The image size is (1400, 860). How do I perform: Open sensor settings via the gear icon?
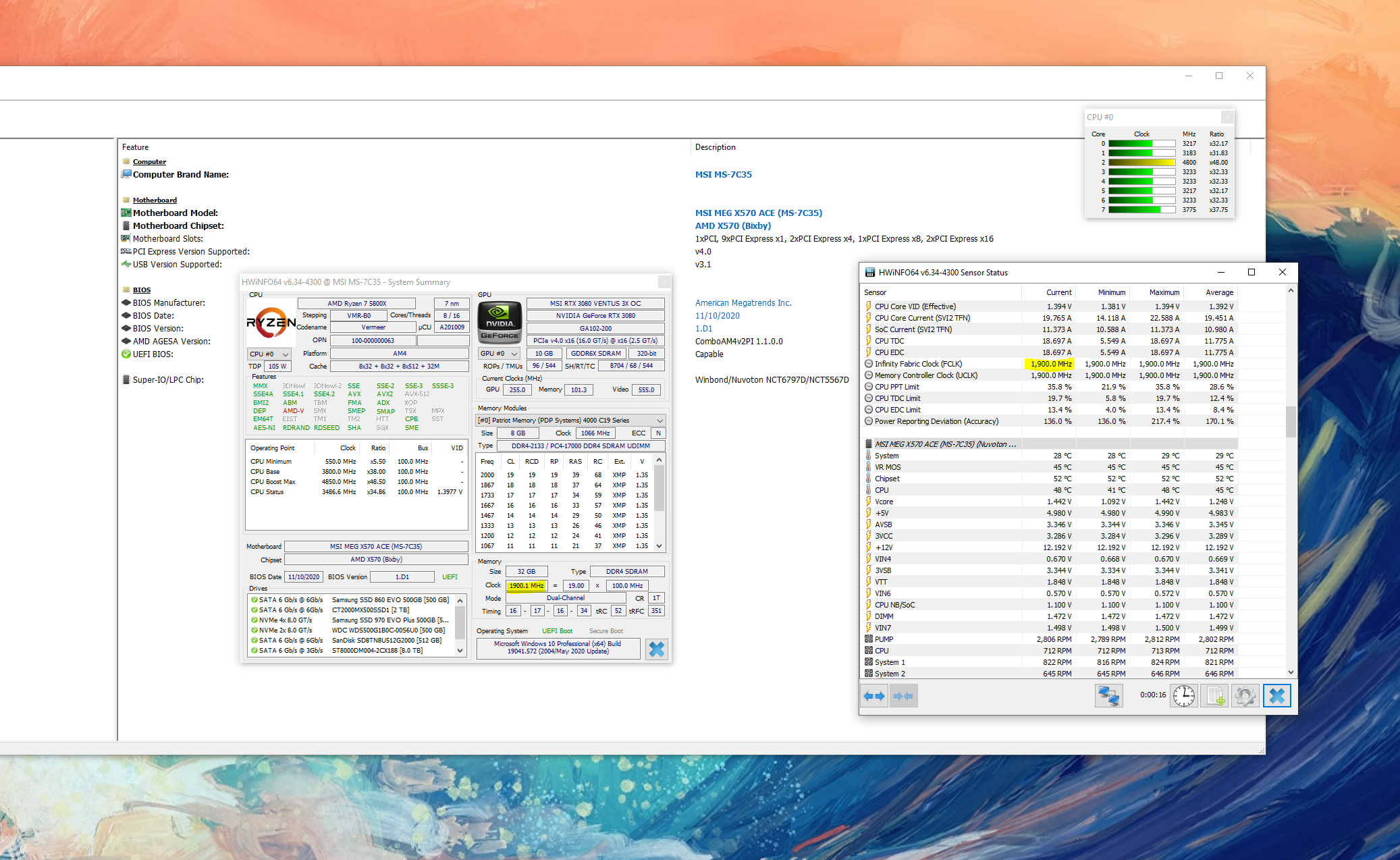(x=1245, y=696)
